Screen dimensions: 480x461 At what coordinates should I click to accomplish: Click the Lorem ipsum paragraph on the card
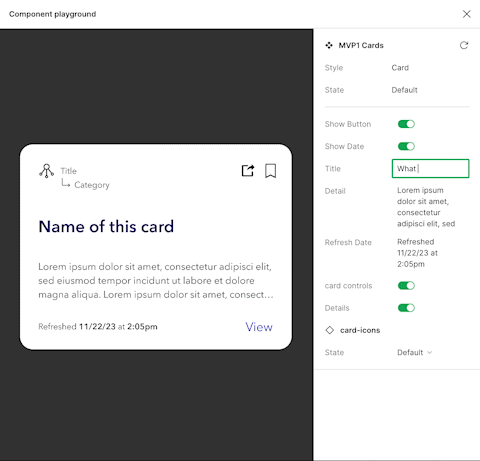point(156,281)
